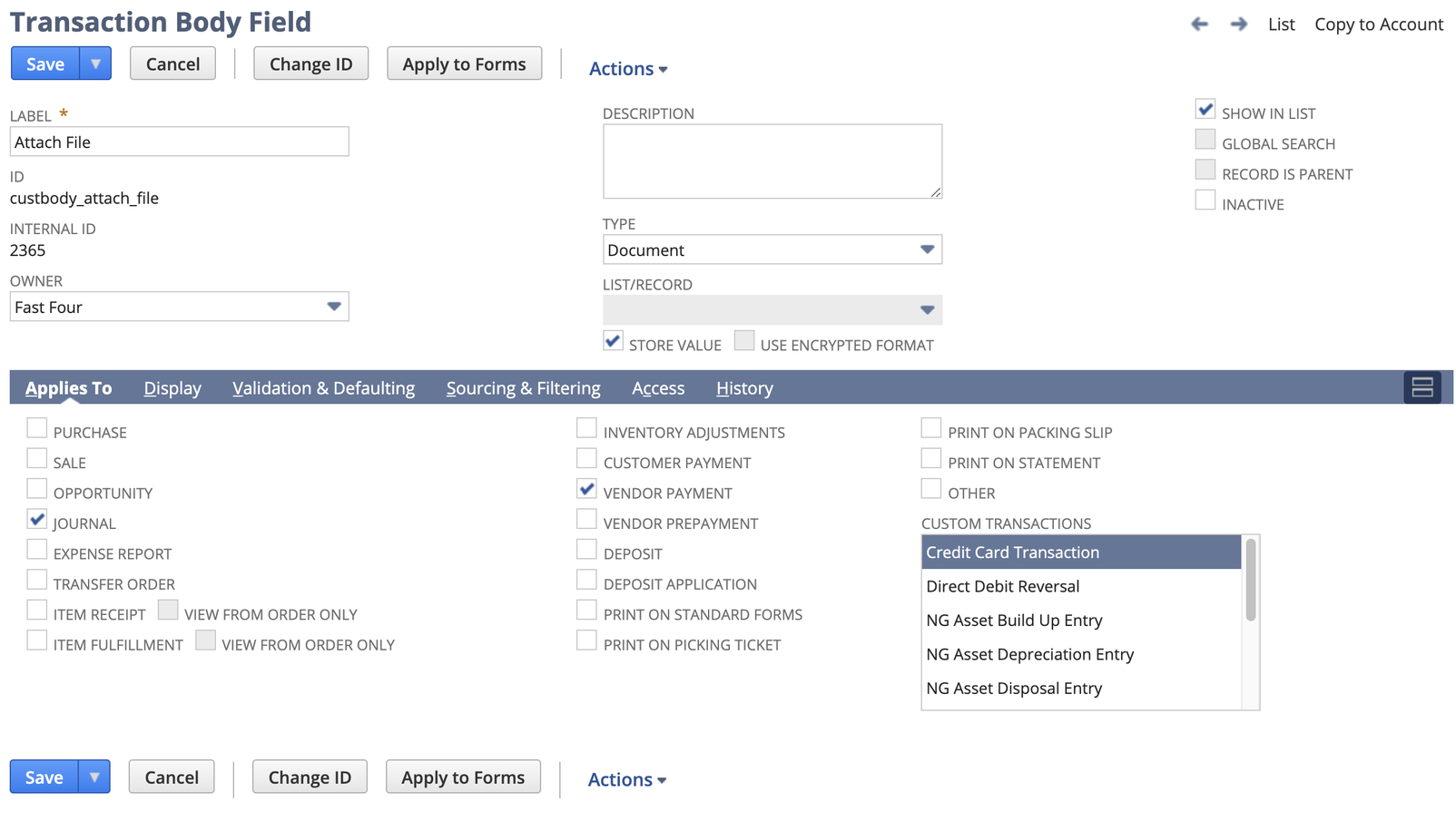Click the top Change ID button
The height and width of the screenshot is (831, 1456).
[x=310, y=64]
